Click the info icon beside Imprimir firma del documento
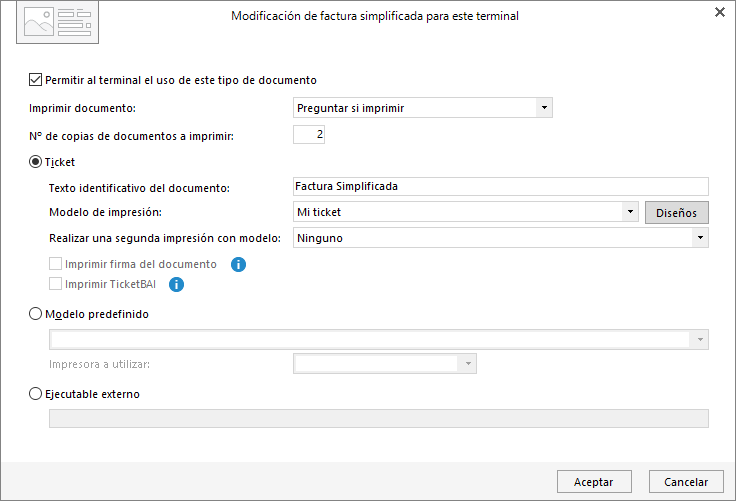This screenshot has width=736, height=501. [238, 264]
